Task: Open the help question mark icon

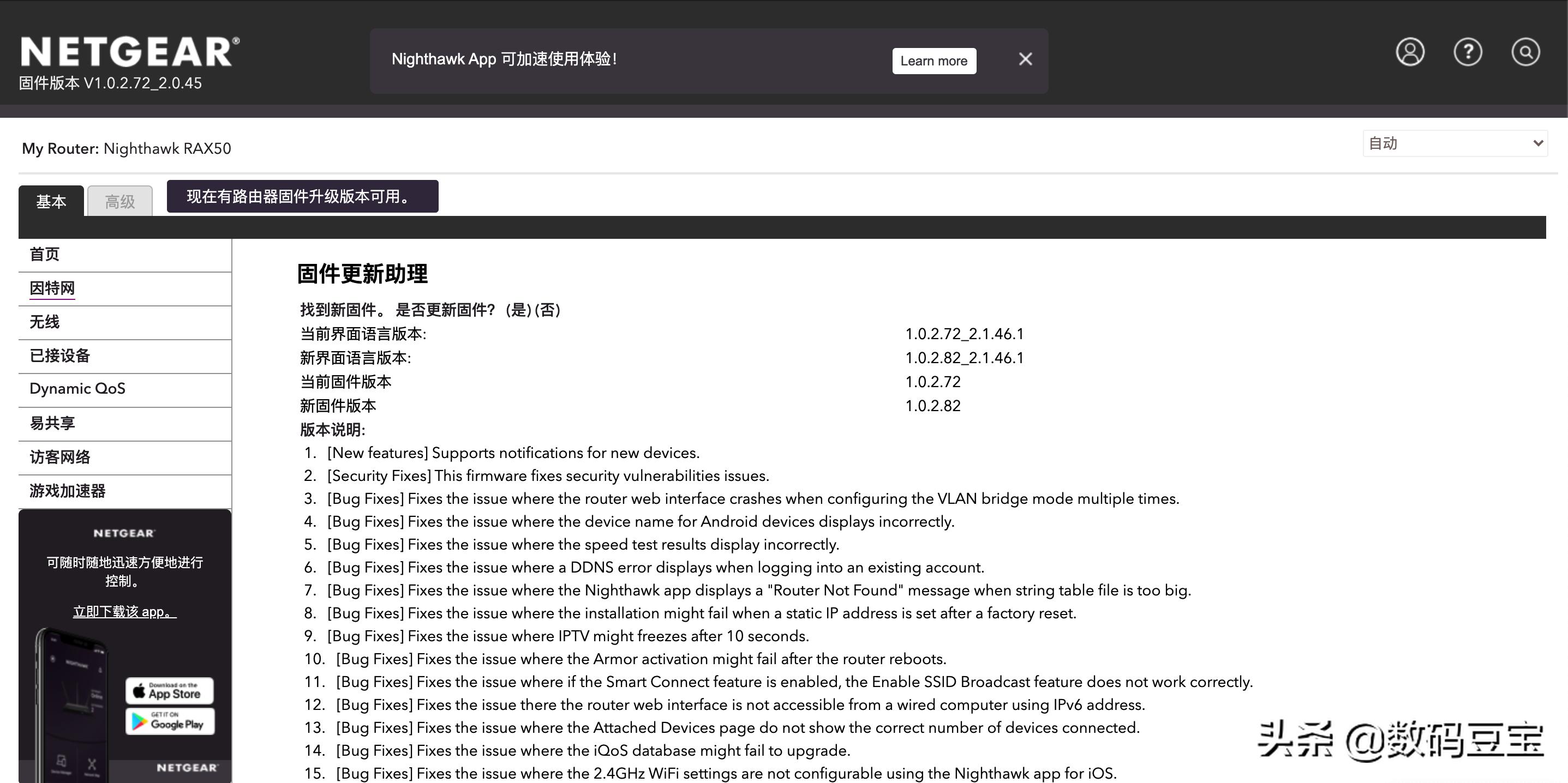Action: point(1468,53)
